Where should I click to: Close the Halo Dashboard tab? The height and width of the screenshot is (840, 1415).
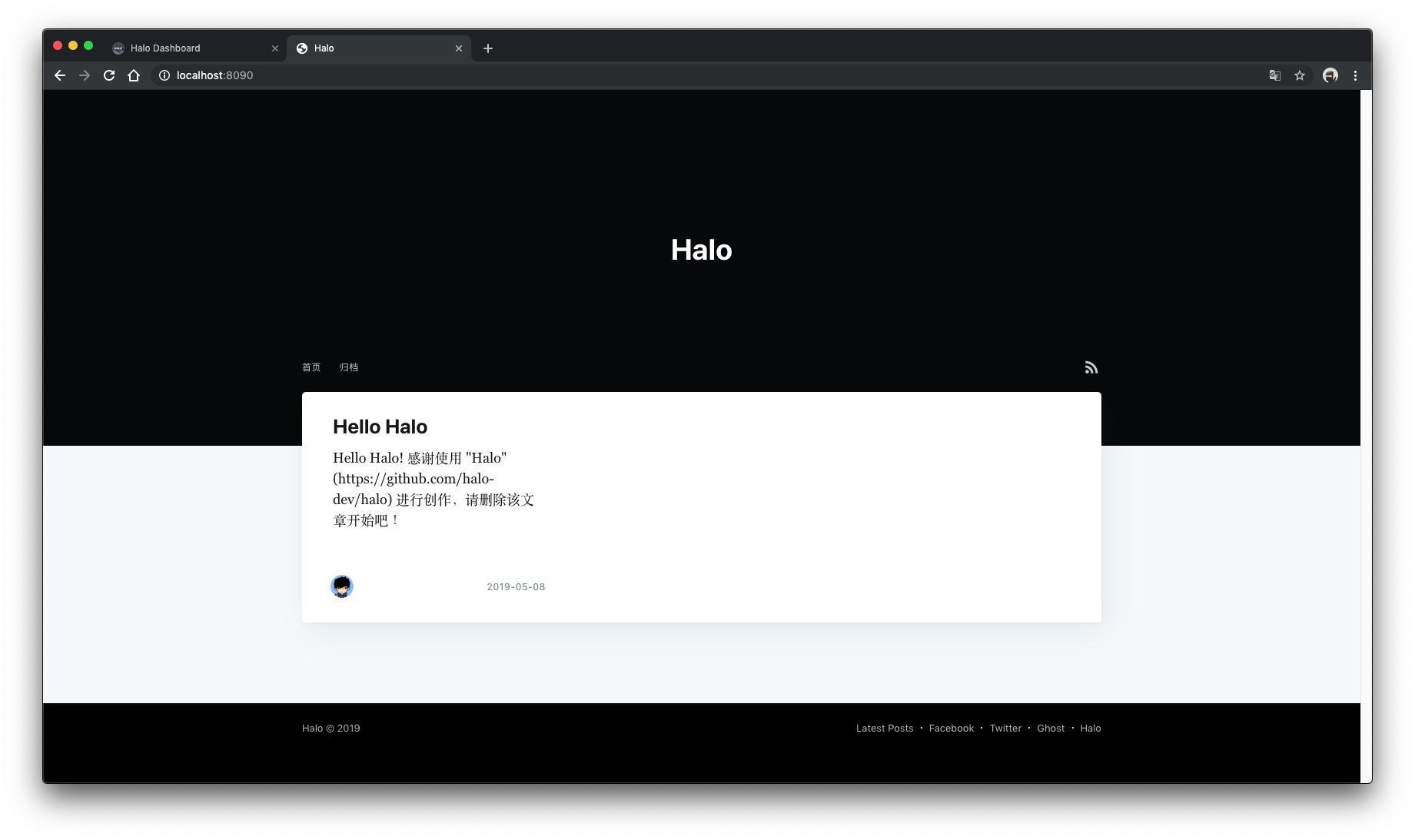[x=275, y=48]
